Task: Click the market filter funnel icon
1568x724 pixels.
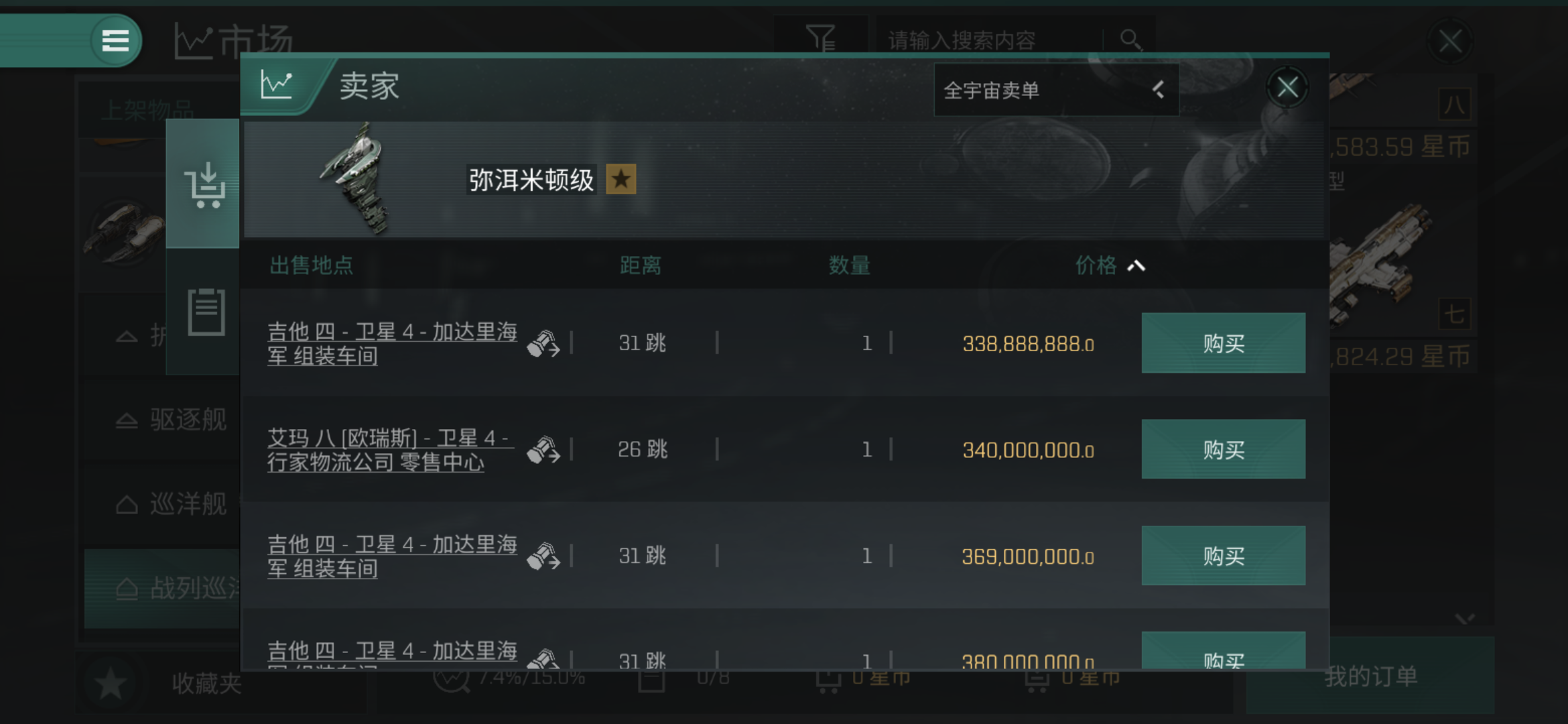Action: (821, 38)
